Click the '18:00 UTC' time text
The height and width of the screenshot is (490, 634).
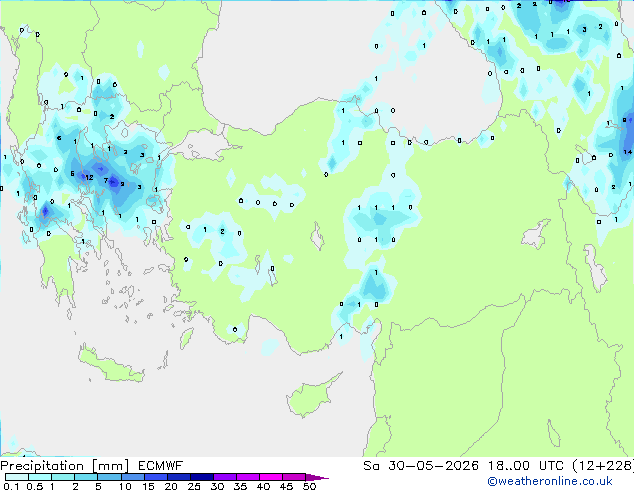[x=526, y=466]
